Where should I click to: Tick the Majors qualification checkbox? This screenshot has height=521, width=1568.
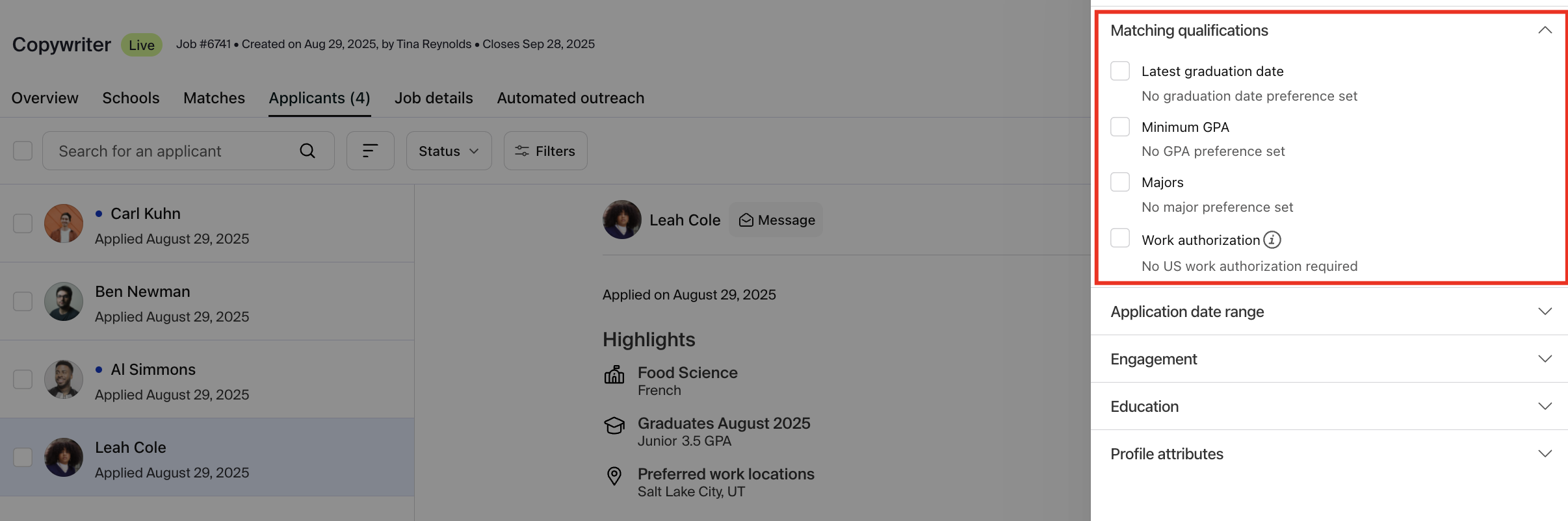[x=1120, y=182]
